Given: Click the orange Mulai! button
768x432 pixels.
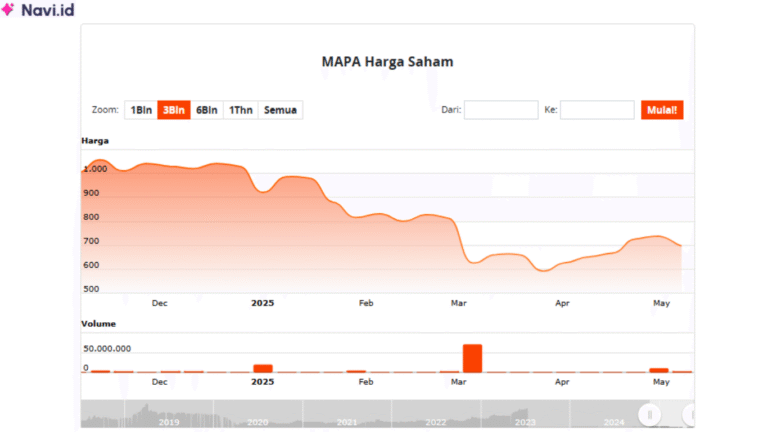Looking at the screenshot, I should coord(662,110).
